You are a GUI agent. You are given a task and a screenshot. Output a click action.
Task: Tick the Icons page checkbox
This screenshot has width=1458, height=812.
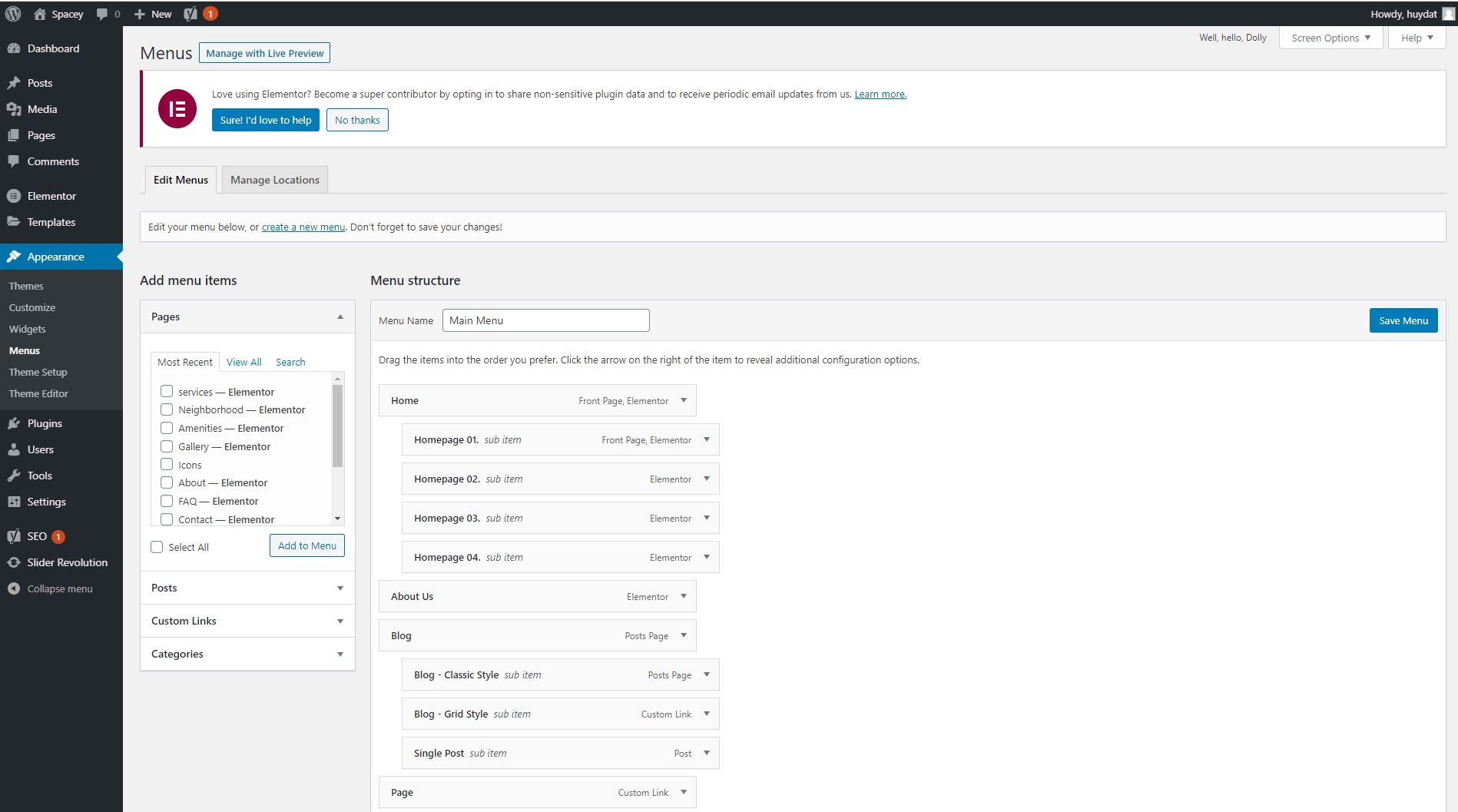click(167, 465)
